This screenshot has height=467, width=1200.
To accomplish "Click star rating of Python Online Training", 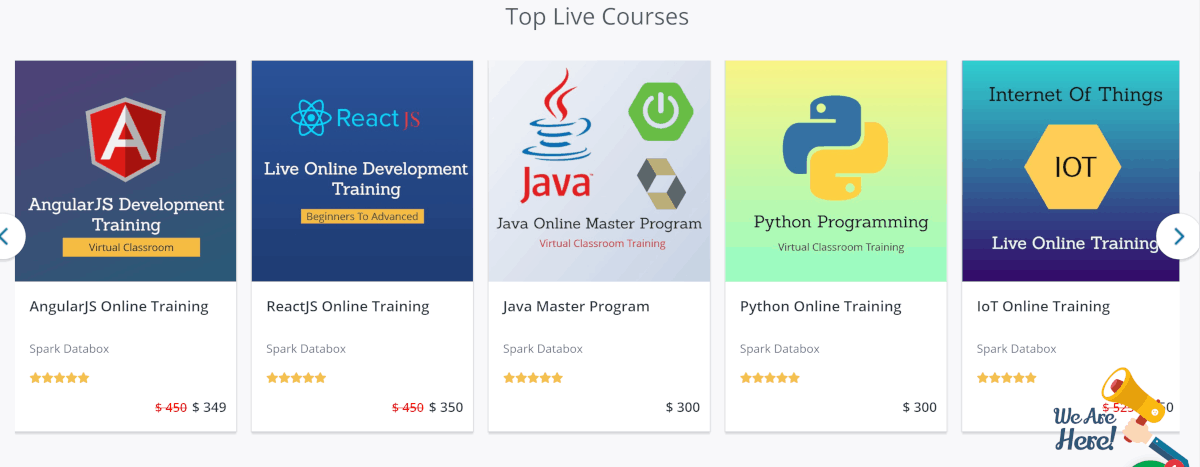I will coord(770,378).
